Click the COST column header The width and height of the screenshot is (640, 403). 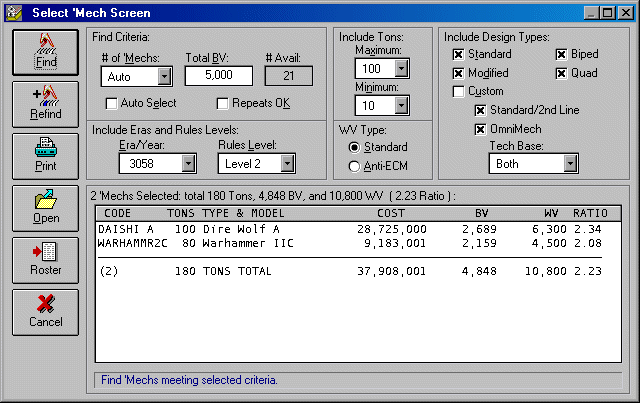391,213
